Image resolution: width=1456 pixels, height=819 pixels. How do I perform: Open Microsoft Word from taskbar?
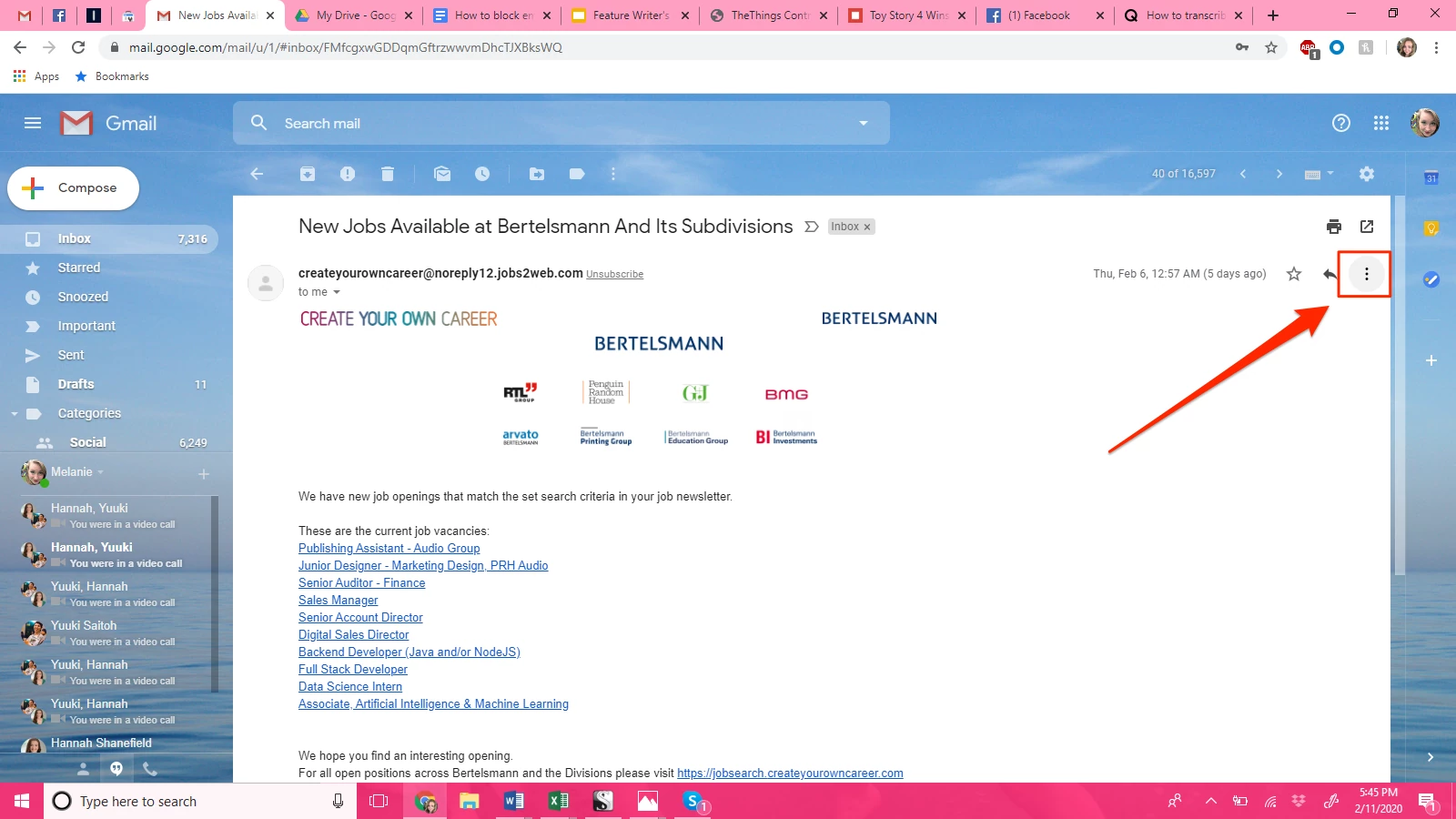[x=513, y=801]
